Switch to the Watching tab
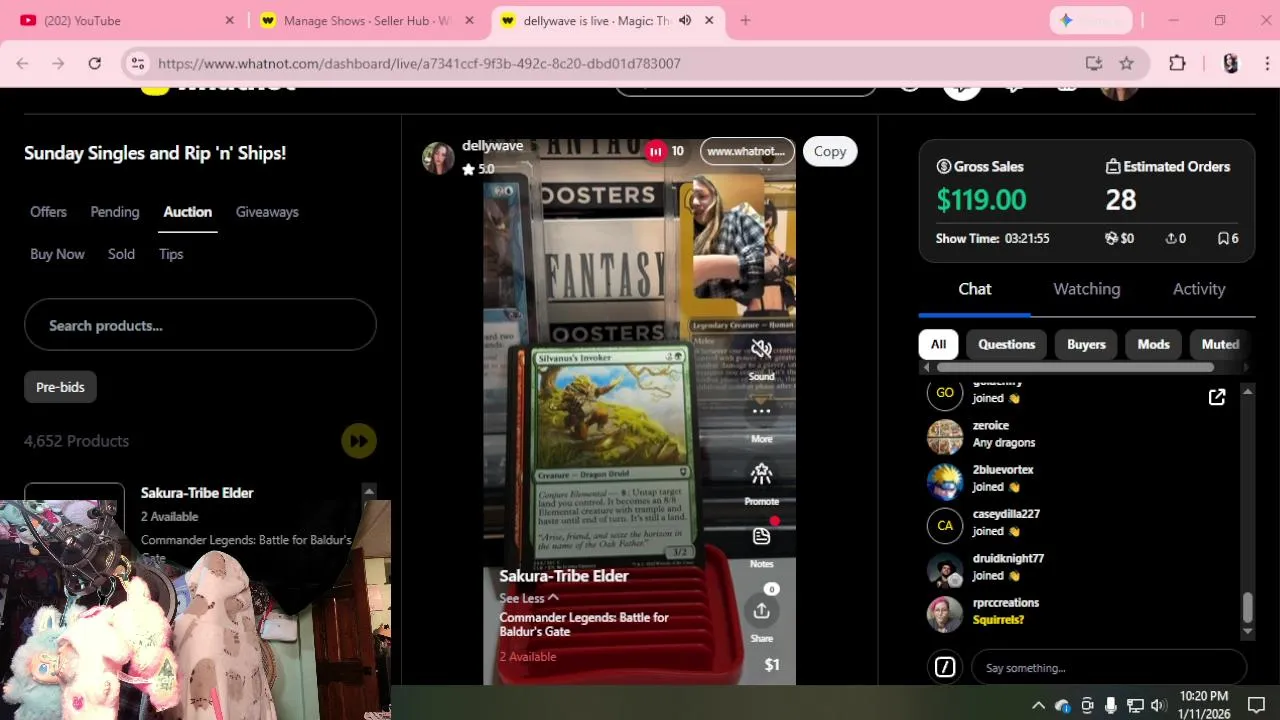The height and width of the screenshot is (720, 1280). point(1086,289)
